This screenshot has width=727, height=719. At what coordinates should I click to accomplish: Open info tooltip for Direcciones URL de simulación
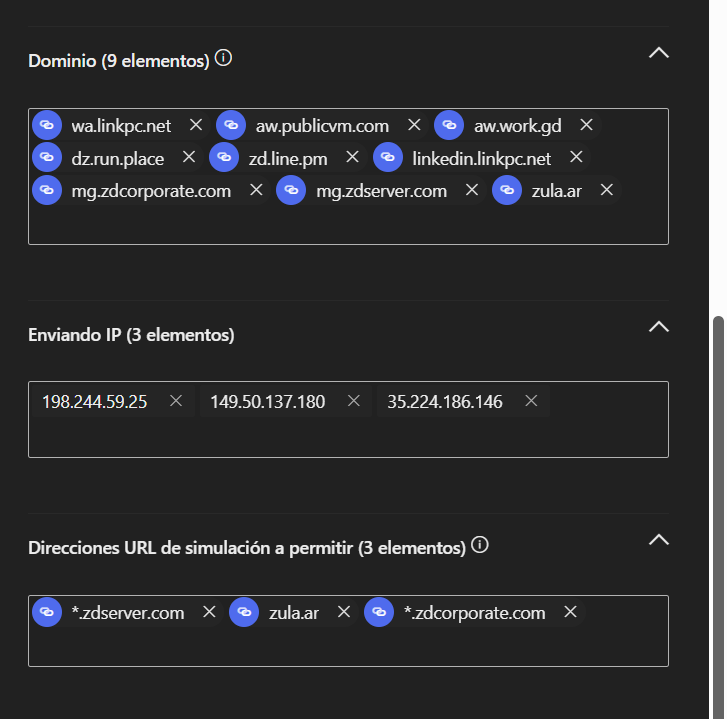(x=480, y=546)
